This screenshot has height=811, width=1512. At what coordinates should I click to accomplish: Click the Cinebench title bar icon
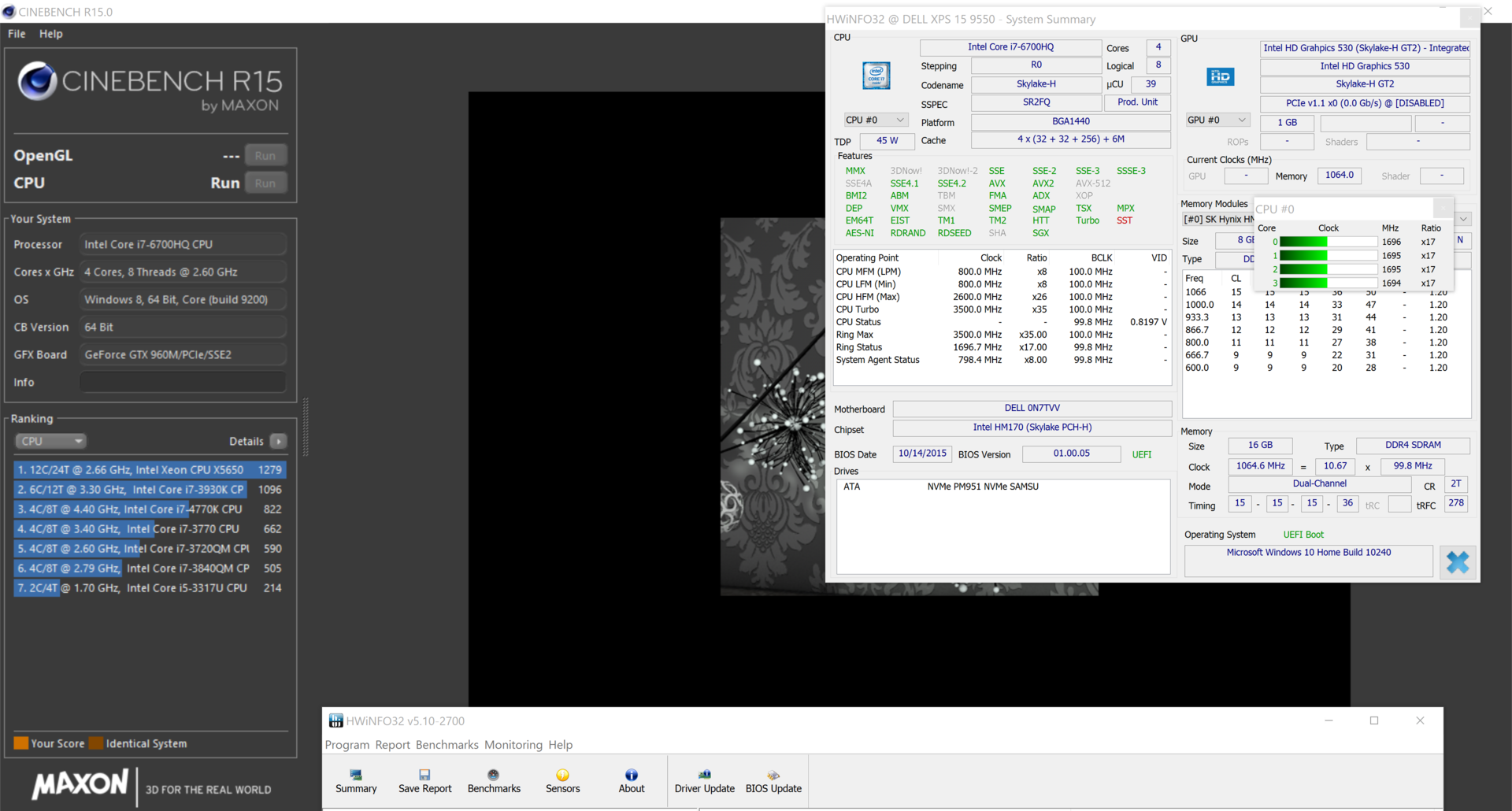(x=9, y=12)
